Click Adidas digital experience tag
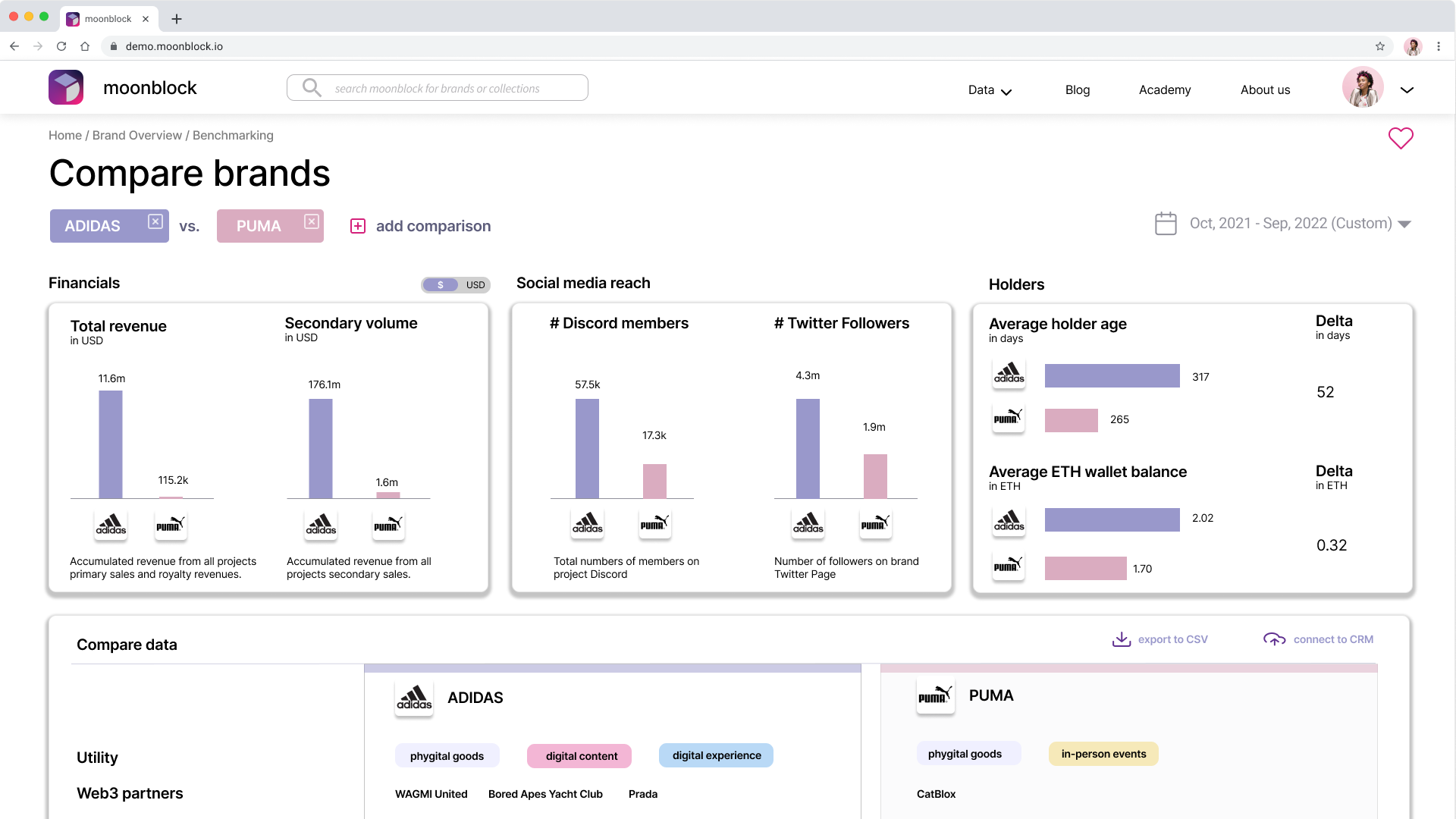 (716, 755)
